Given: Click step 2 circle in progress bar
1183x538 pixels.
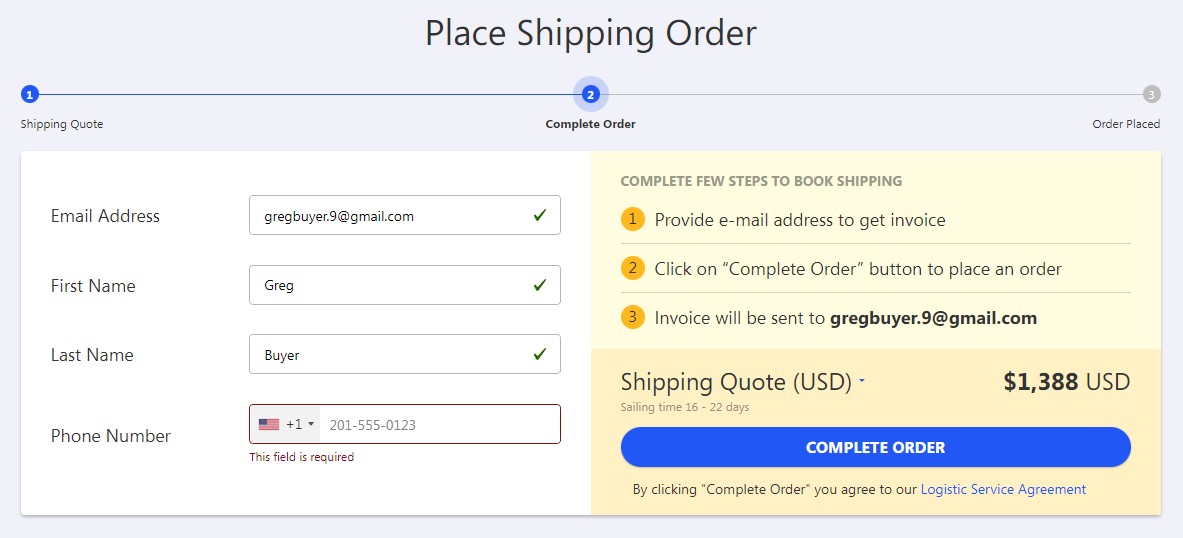Looking at the screenshot, I should [591, 94].
